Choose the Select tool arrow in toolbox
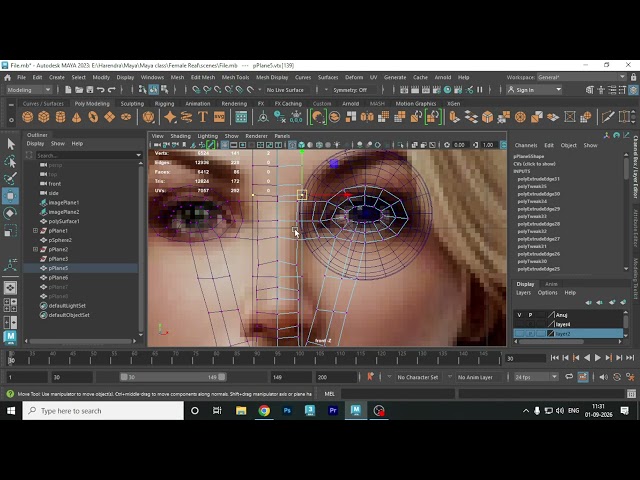Screen dimensions: 640x480 click(11, 144)
